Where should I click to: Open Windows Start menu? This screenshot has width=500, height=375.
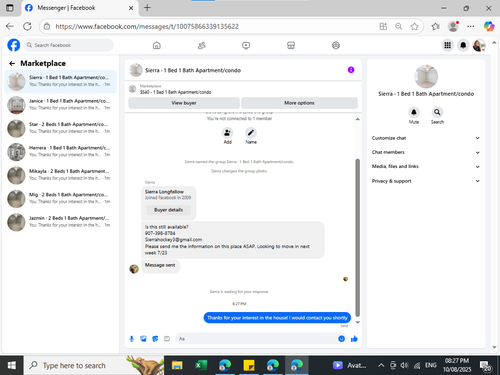(11, 366)
